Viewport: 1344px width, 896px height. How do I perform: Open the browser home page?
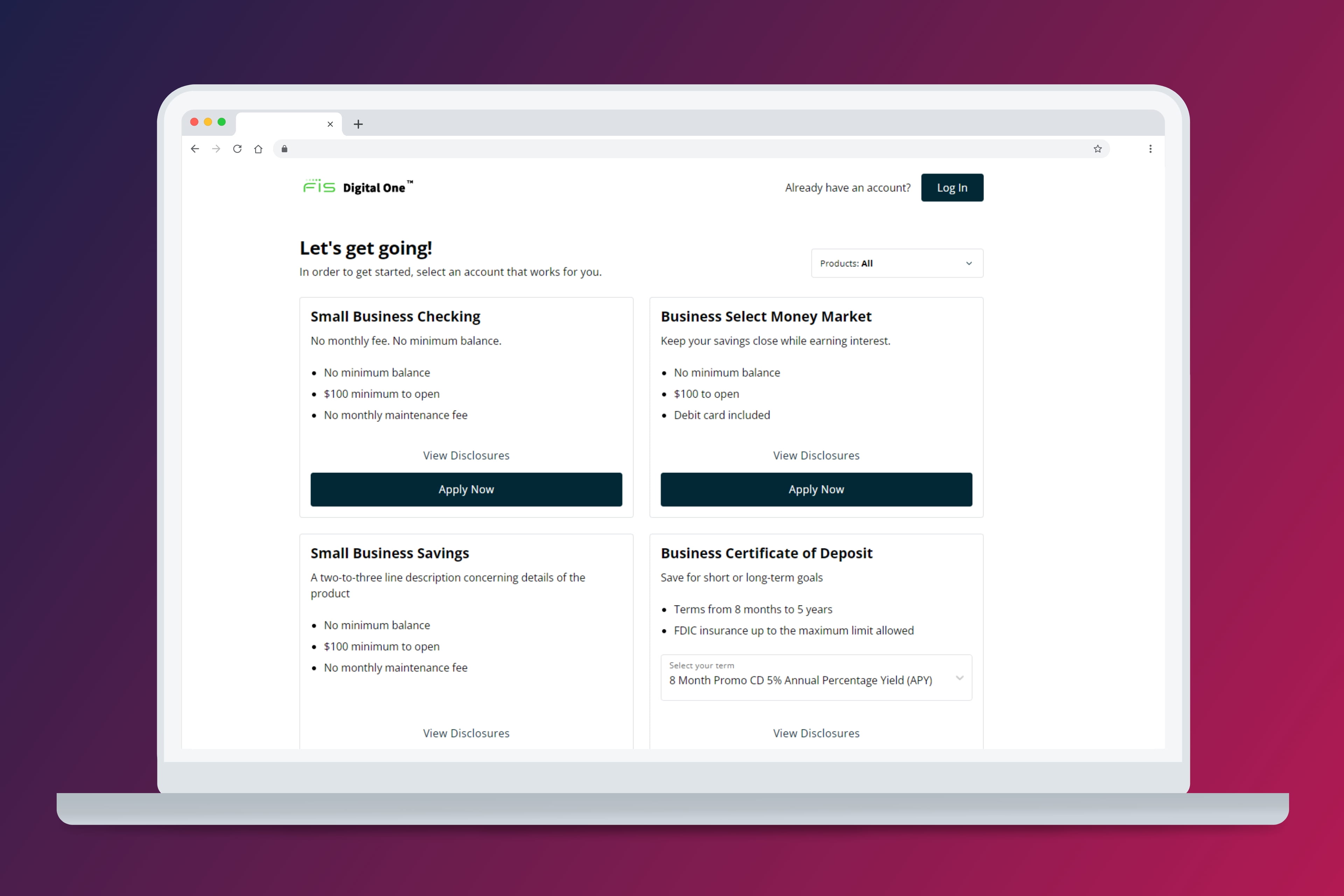[x=258, y=148]
